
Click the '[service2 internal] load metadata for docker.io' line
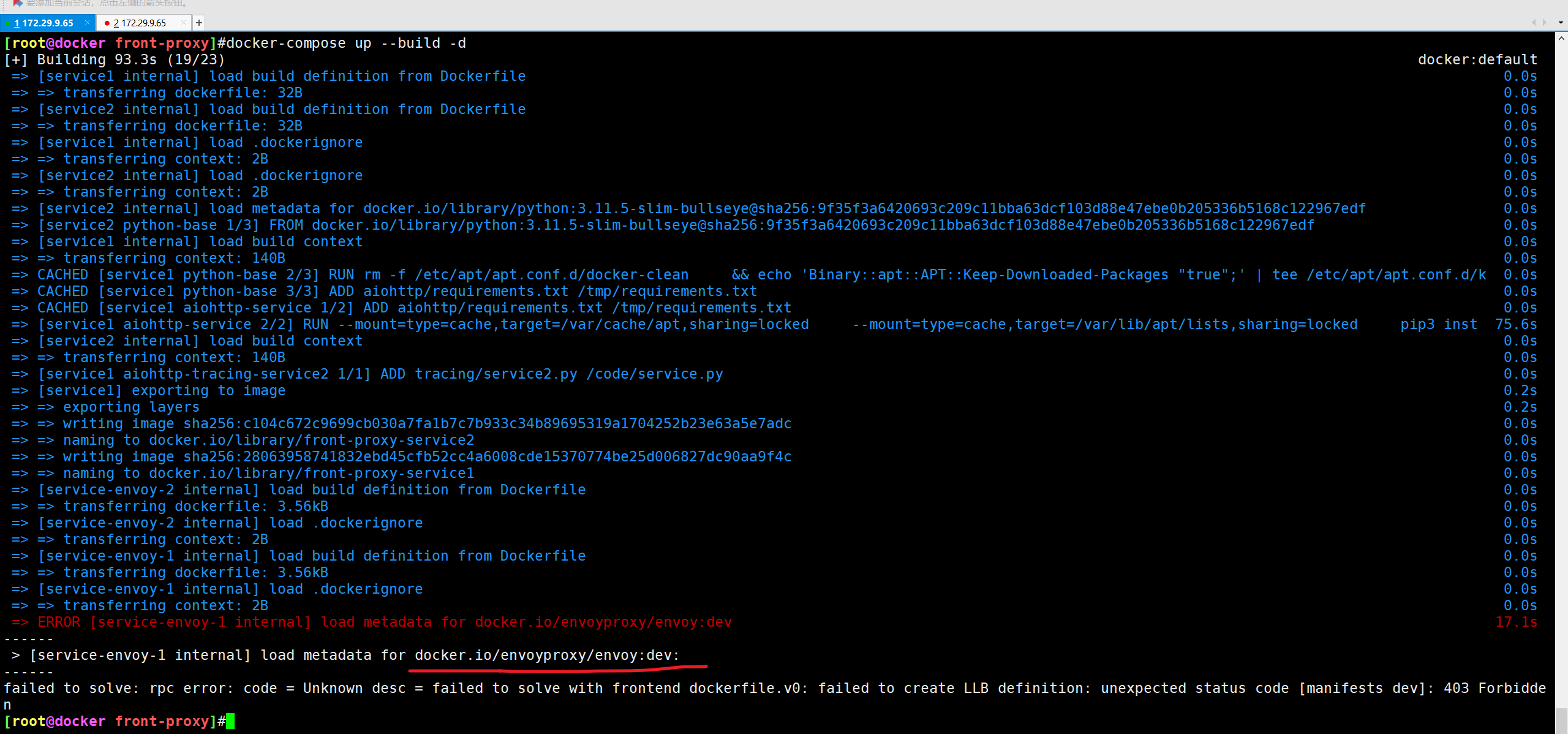click(x=702, y=208)
